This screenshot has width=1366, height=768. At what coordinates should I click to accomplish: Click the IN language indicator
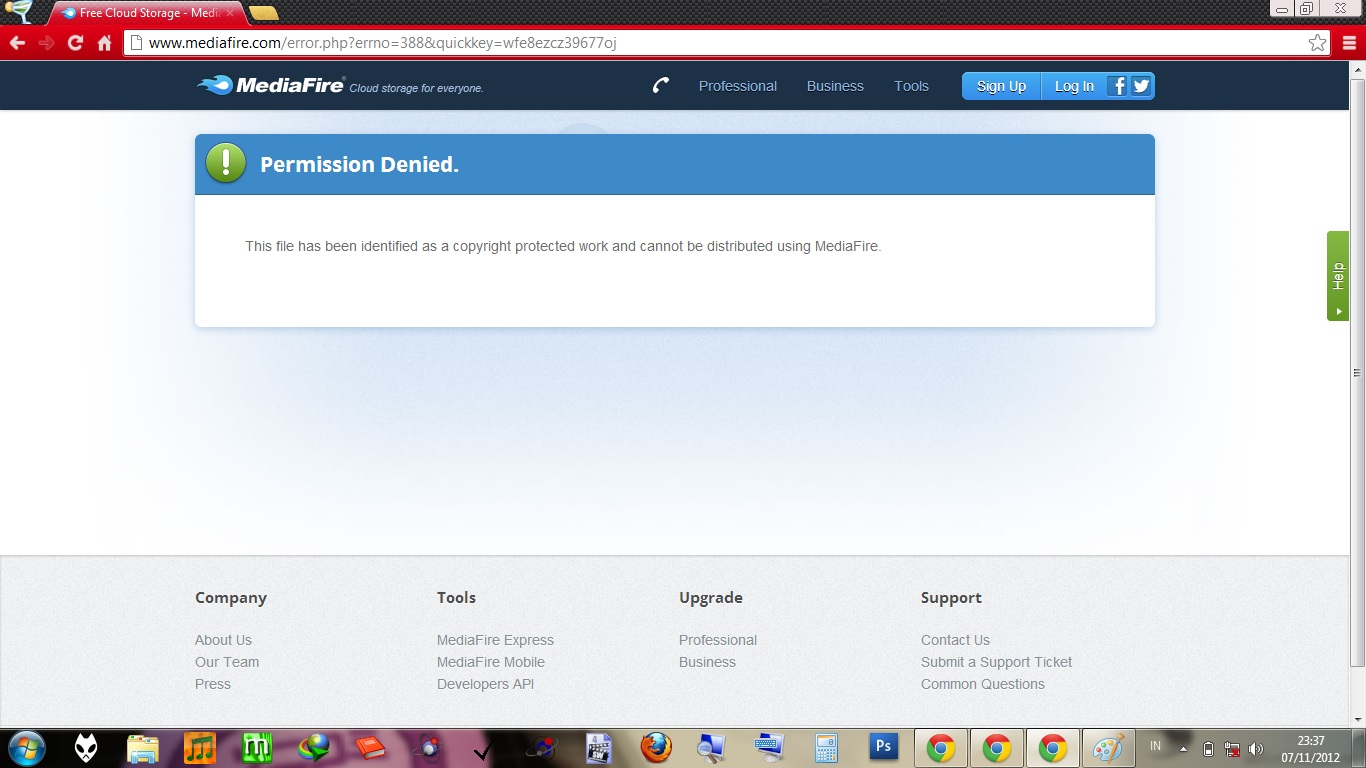tap(1156, 746)
